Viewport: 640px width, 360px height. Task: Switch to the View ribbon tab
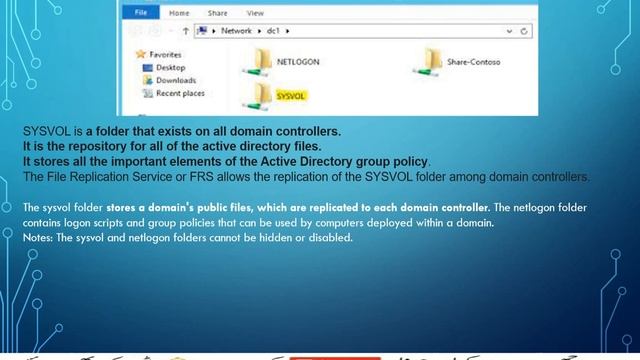tap(255, 13)
